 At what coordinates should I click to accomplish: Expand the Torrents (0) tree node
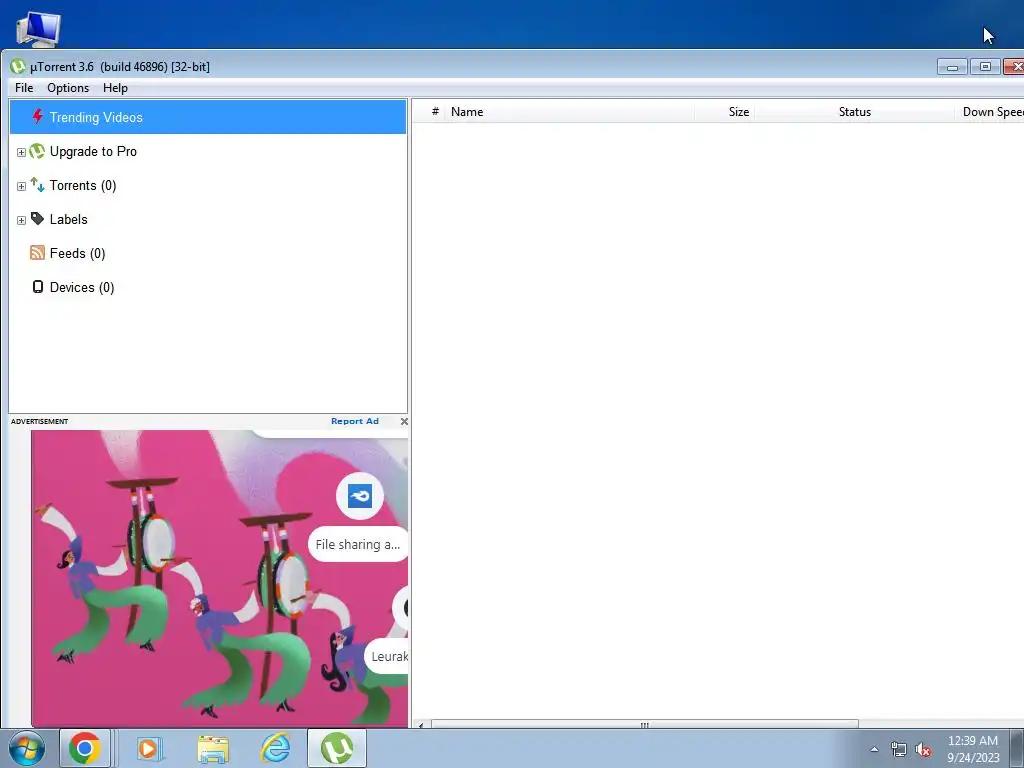(x=21, y=186)
